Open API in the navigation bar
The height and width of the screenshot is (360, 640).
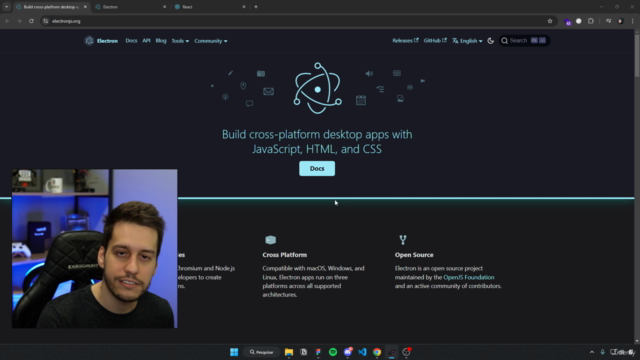coord(146,40)
